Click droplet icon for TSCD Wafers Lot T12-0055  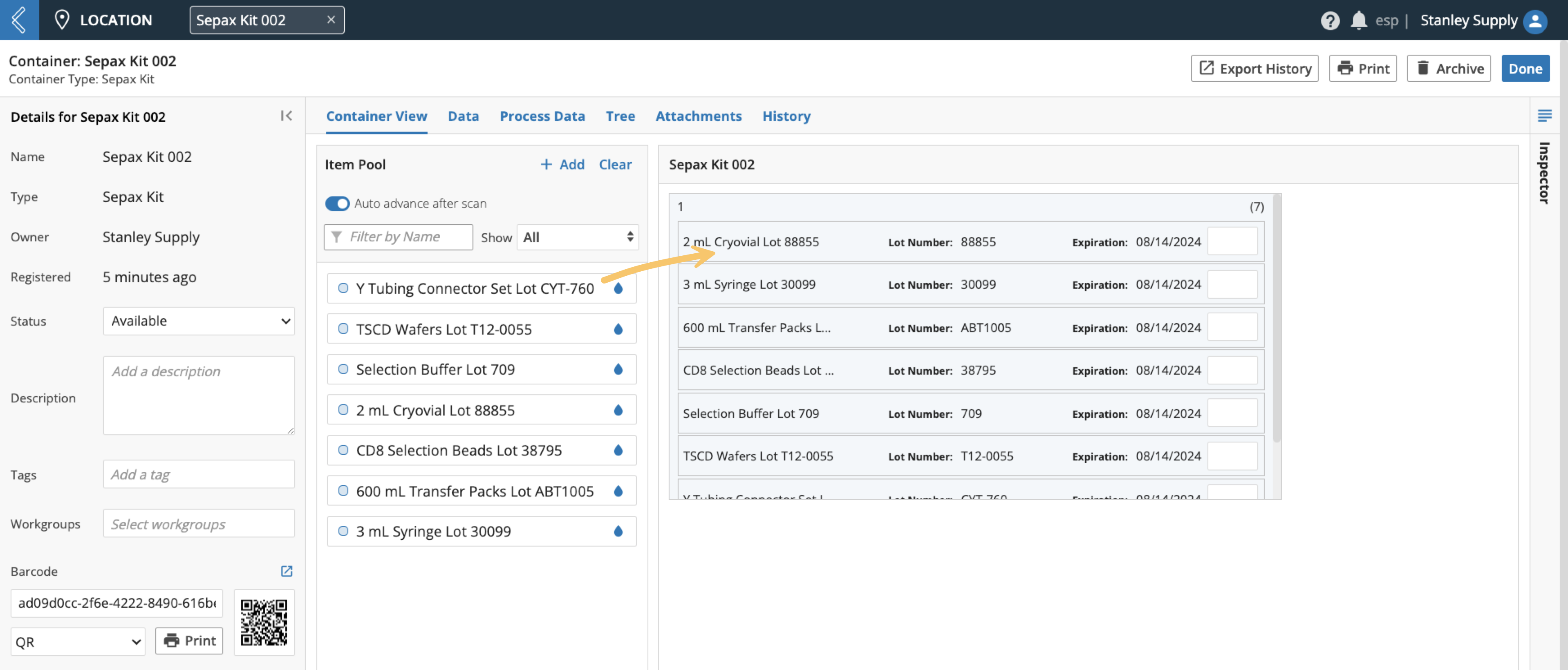pos(618,329)
